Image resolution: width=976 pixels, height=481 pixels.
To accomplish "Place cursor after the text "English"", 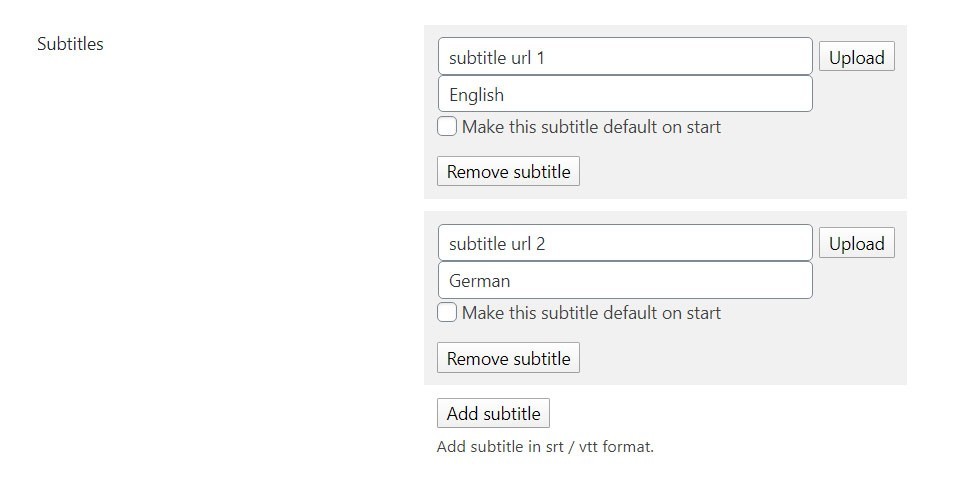I will [506, 95].
